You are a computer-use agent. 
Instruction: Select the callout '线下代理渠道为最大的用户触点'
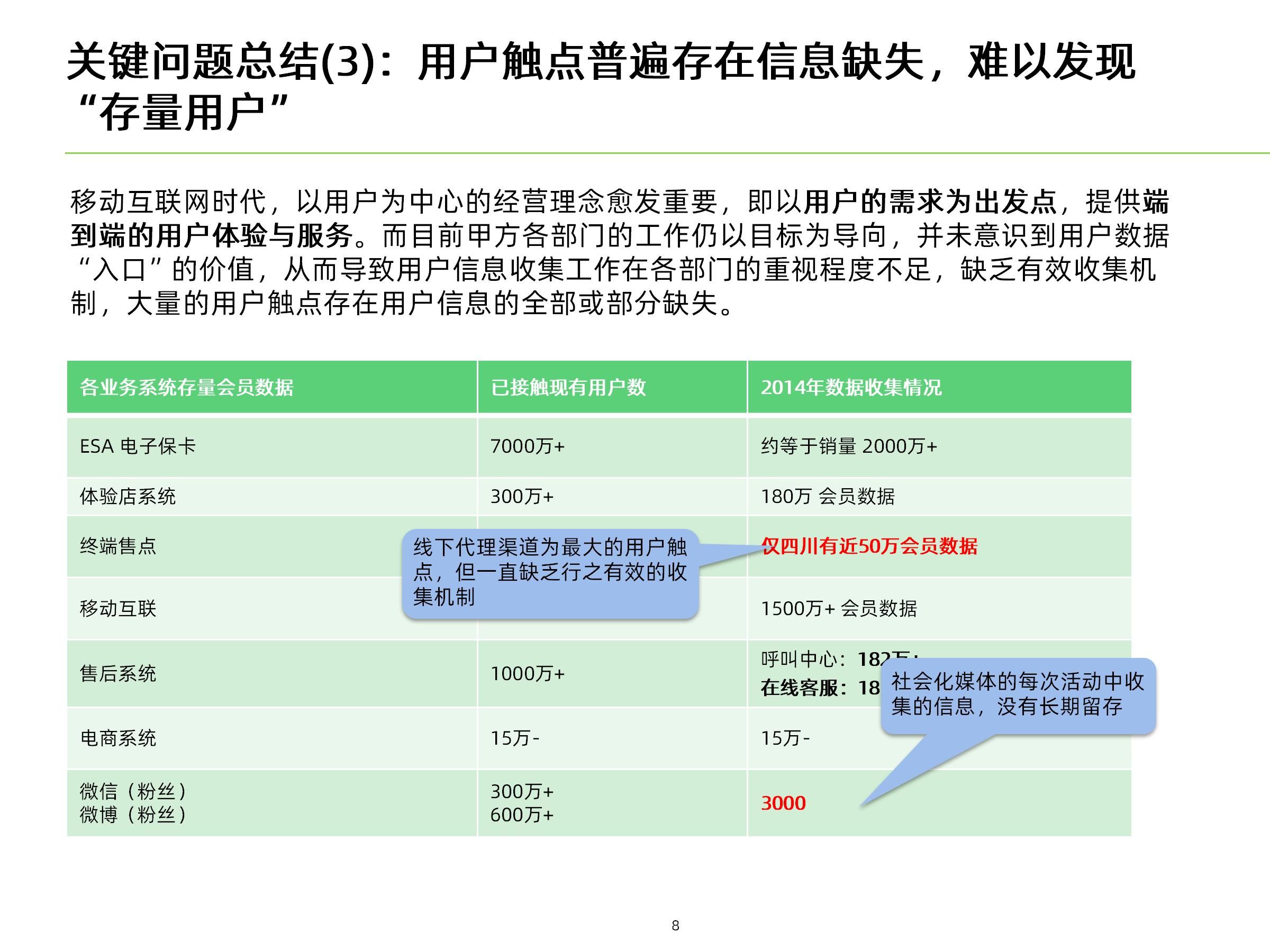click(550, 573)
